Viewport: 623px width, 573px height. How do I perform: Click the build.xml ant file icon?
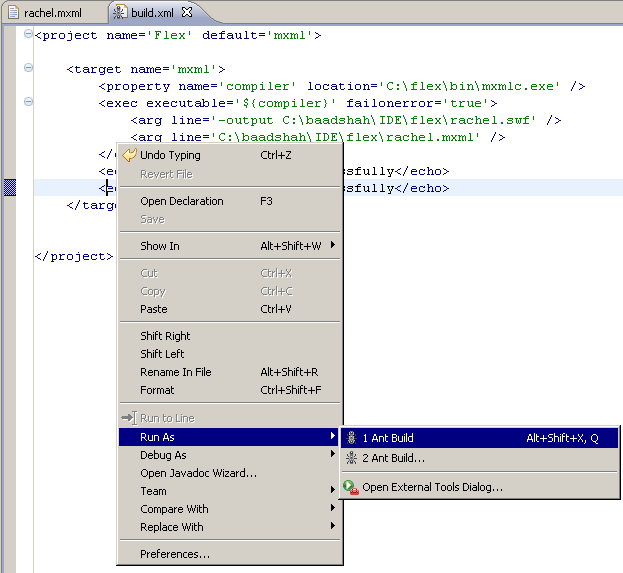coord(119,13)
